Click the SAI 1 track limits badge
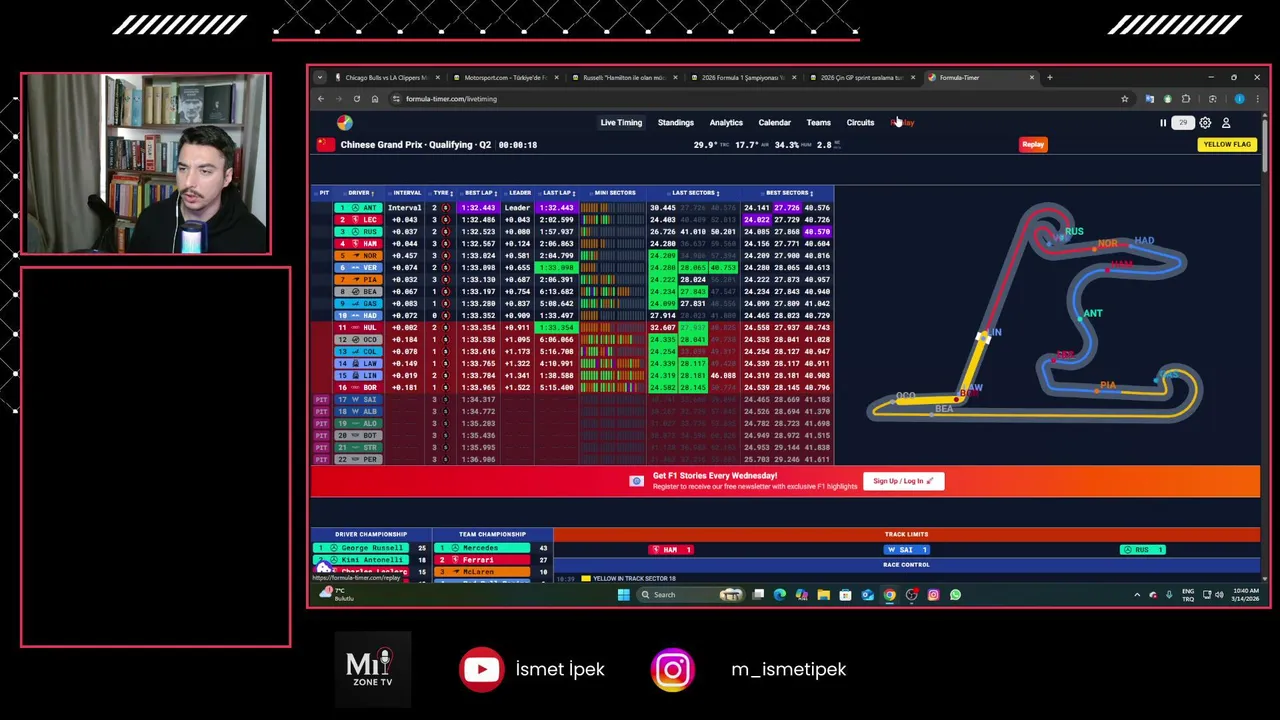The width and height of the screenshot is (1280, 720). point(907,550)
